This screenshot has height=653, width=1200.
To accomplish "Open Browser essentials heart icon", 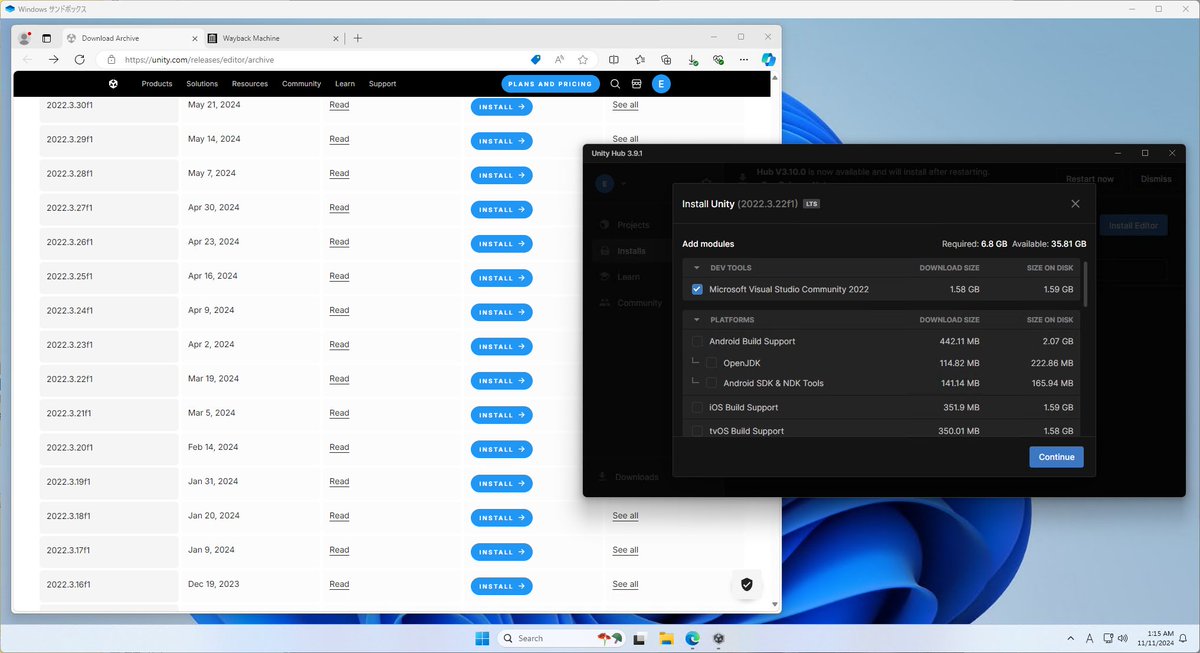I will point(718,60).
